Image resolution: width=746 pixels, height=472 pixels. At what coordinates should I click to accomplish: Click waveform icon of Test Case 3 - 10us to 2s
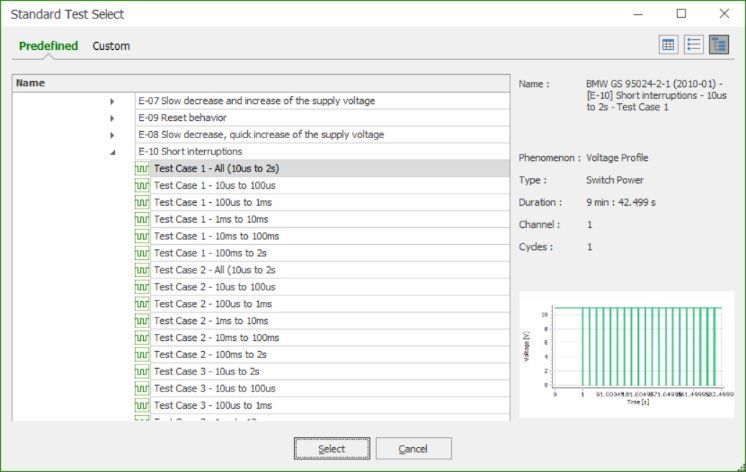(x=142, y=371)
